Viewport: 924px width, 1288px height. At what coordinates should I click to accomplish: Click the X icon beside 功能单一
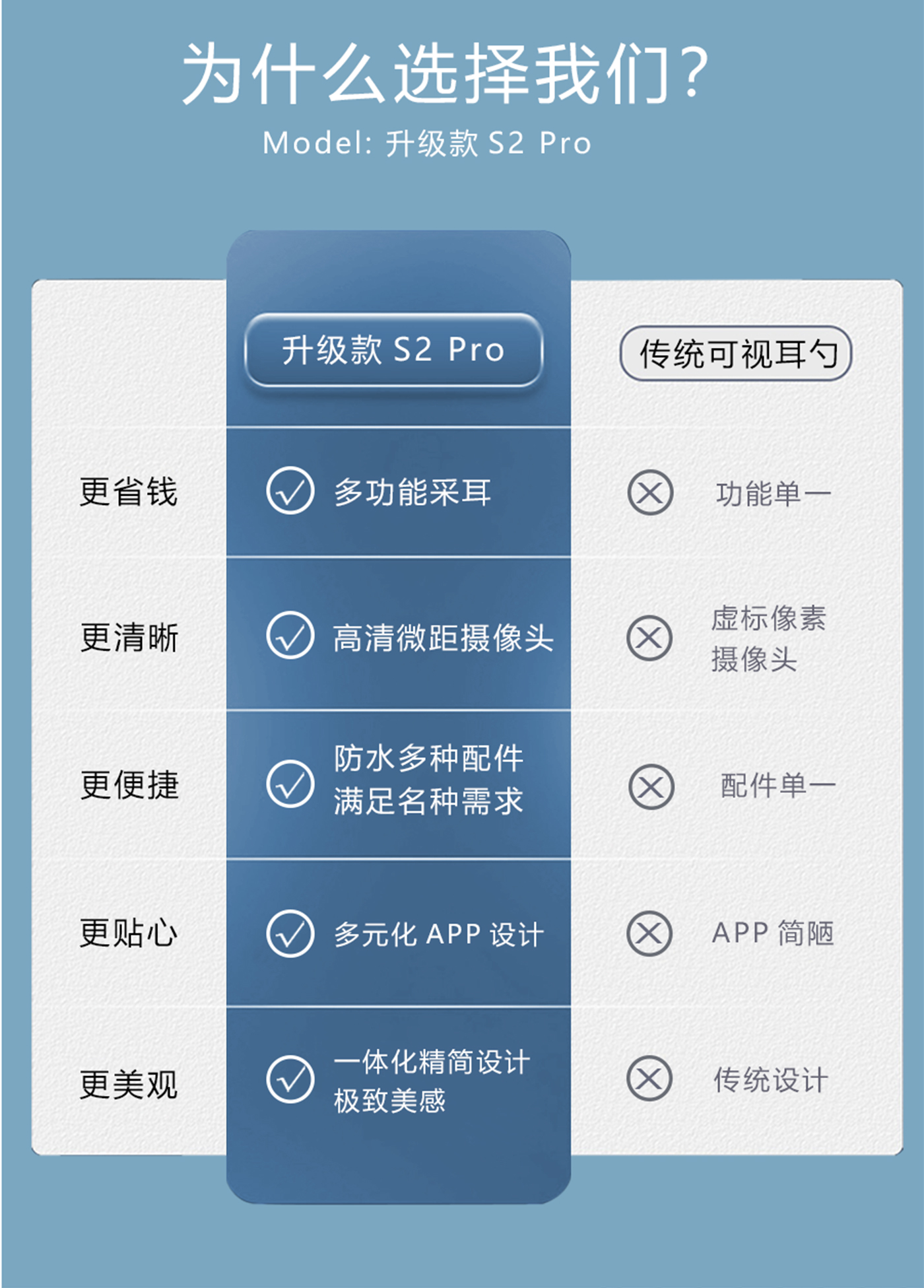(x=650, y=492)
